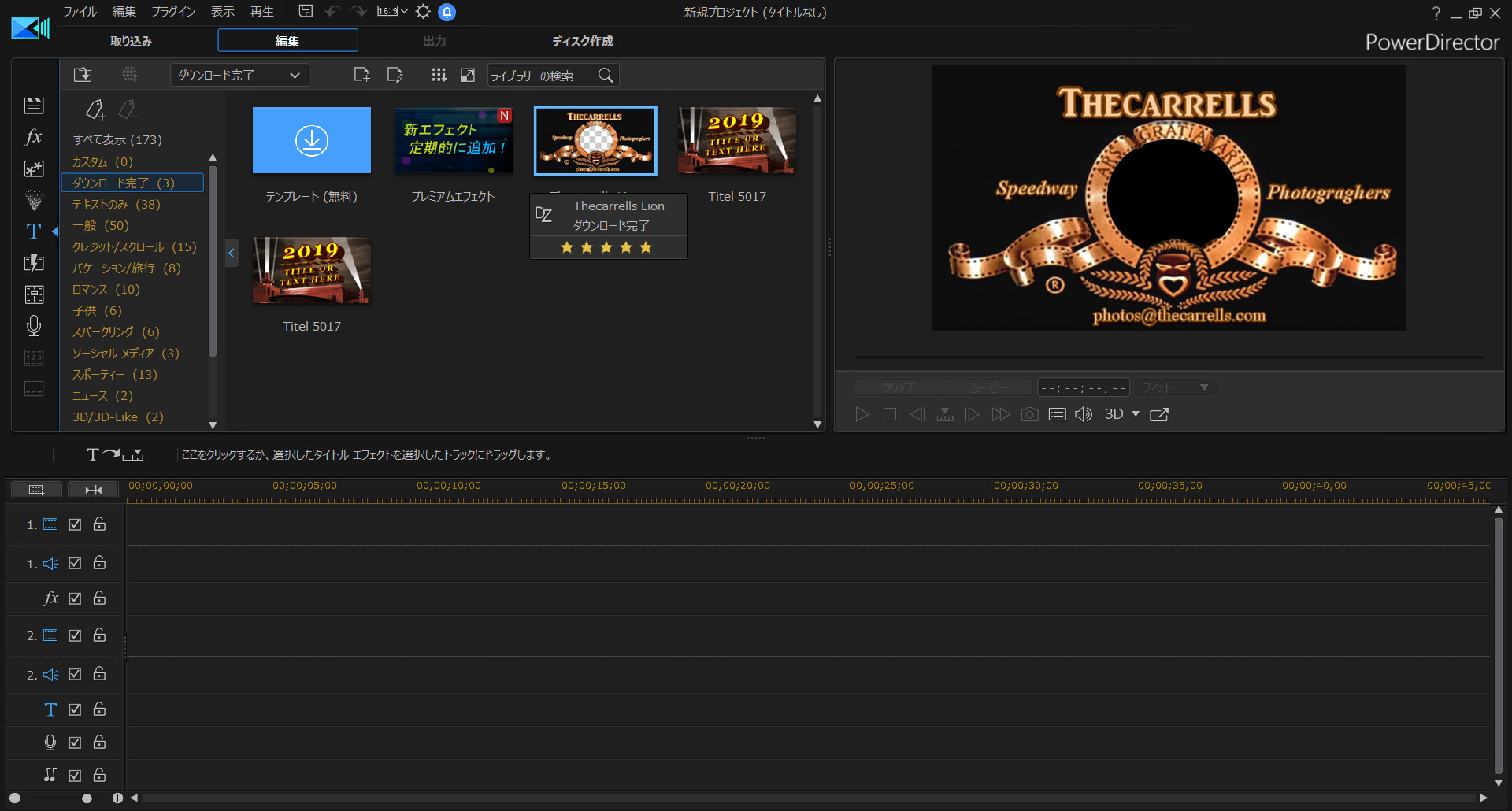Click the expand library window icon
The image size is (1512, 811).
tap(468, 75)
